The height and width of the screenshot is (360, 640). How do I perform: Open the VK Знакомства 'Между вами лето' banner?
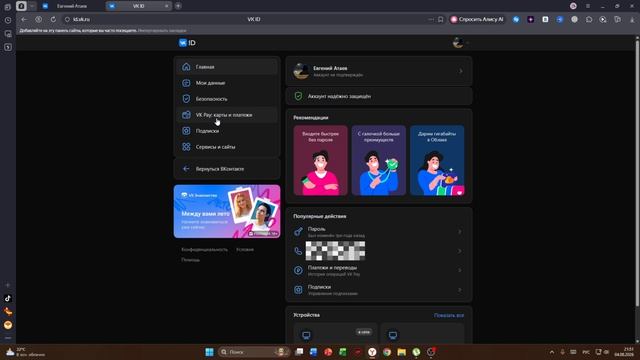(x=227, y=211)
